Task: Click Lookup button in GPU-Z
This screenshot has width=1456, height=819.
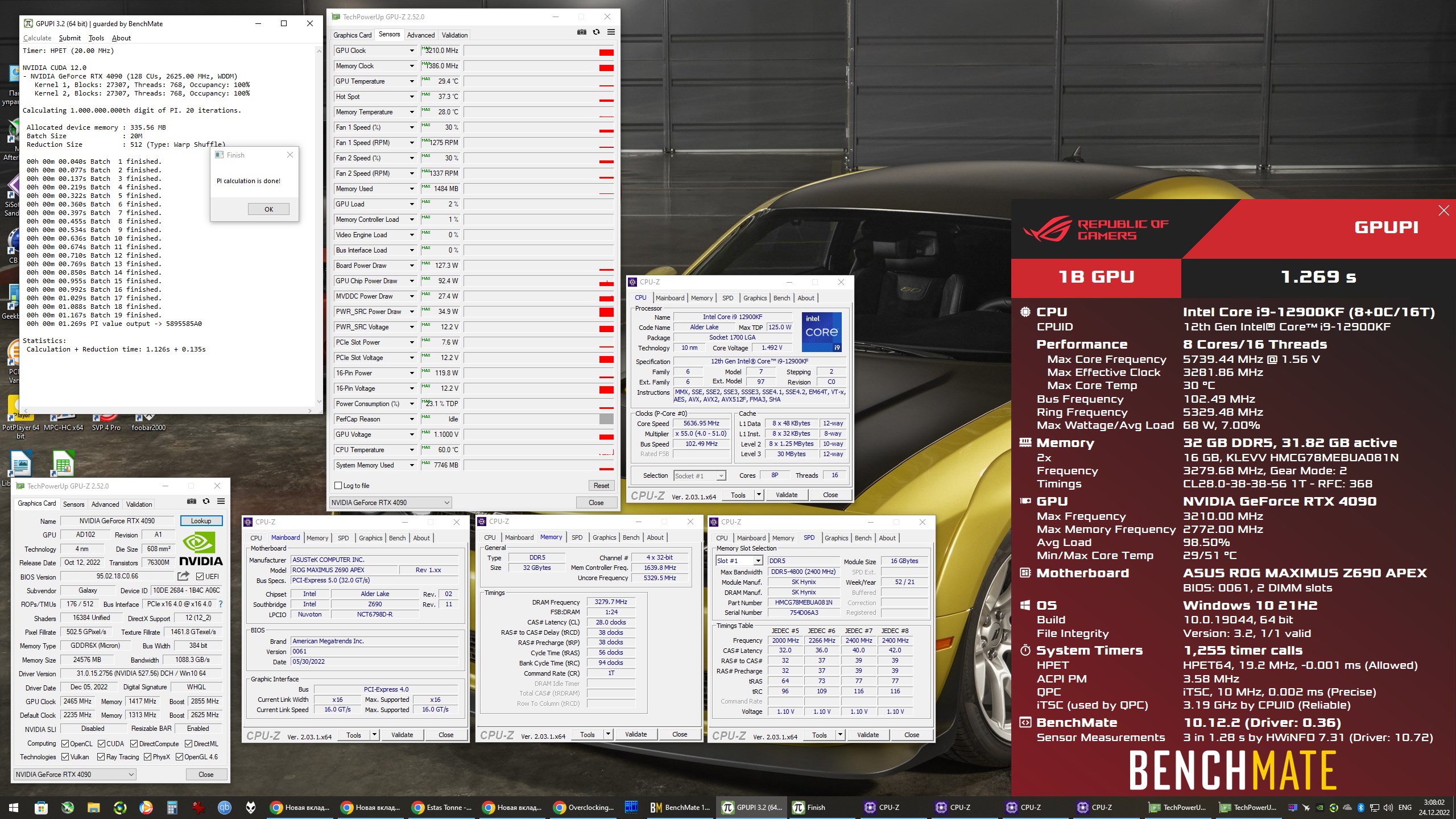Action: (x=201, y=520)
